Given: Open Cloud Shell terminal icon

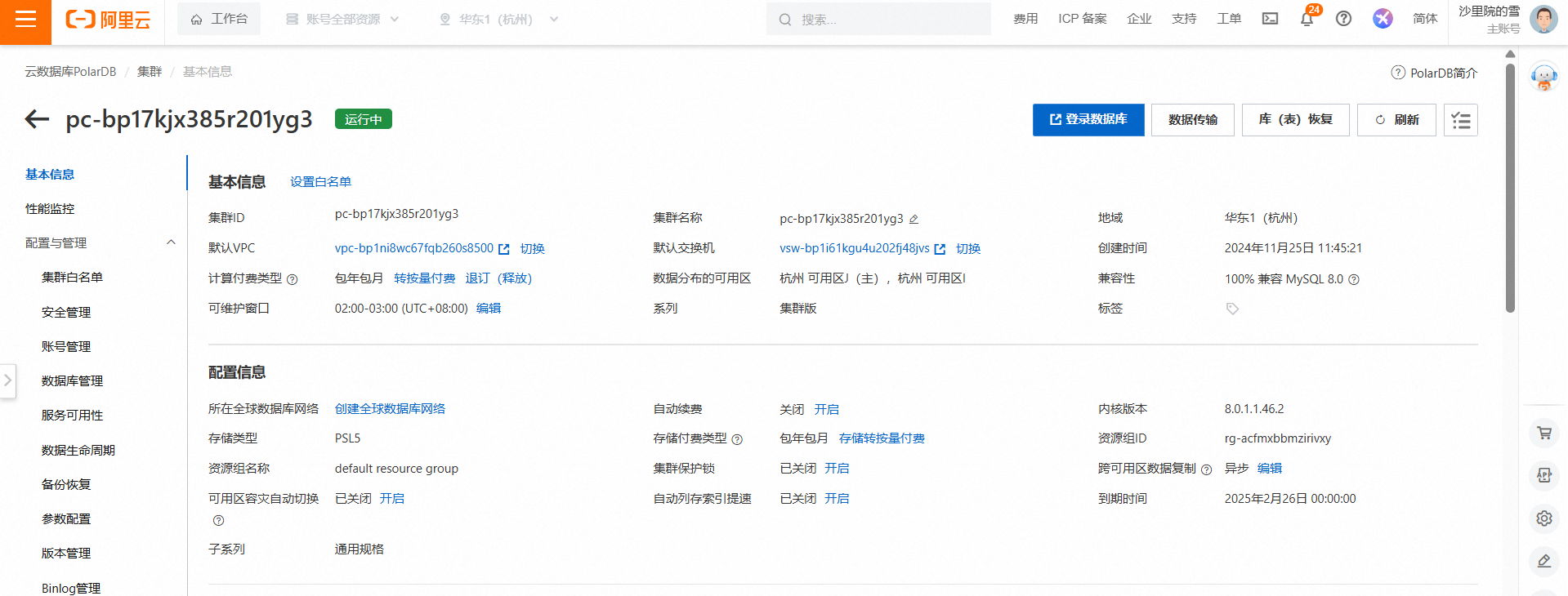Looking at the screenshot, I should click(x=1270, y=19).
